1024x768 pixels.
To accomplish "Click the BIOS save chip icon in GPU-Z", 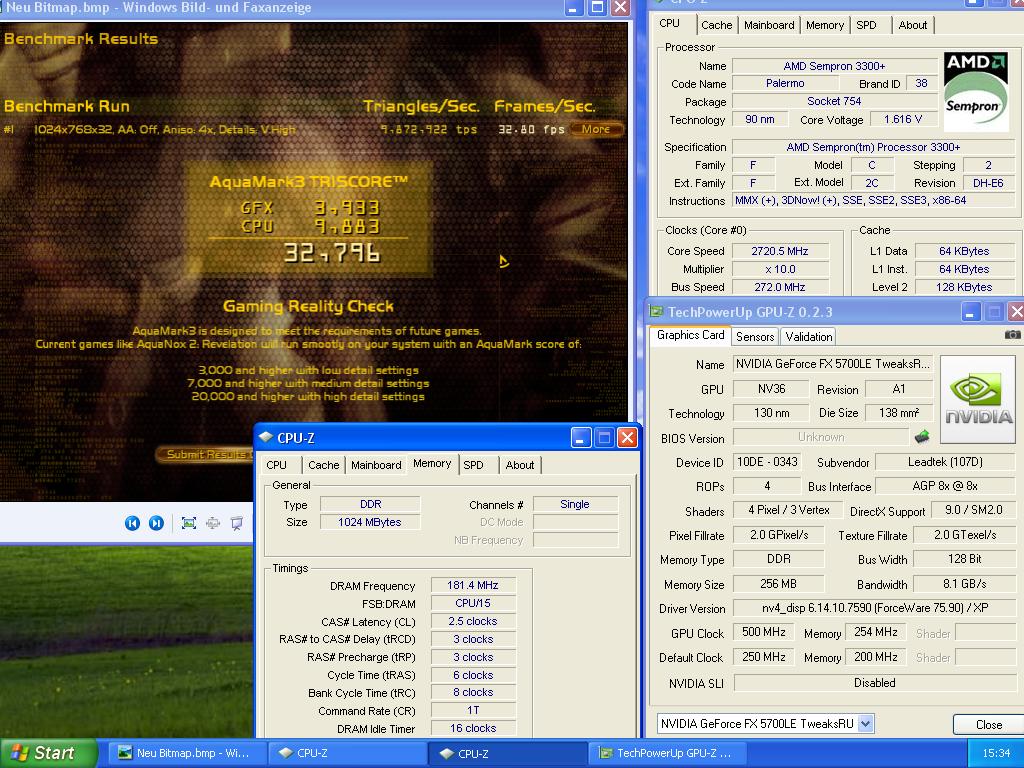I will pyautogui.click(x=922, y=436).
